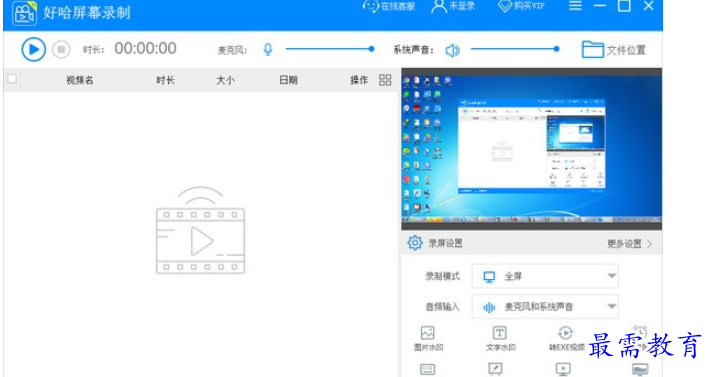Open the 转EXE视频 converter

(566, 339)
